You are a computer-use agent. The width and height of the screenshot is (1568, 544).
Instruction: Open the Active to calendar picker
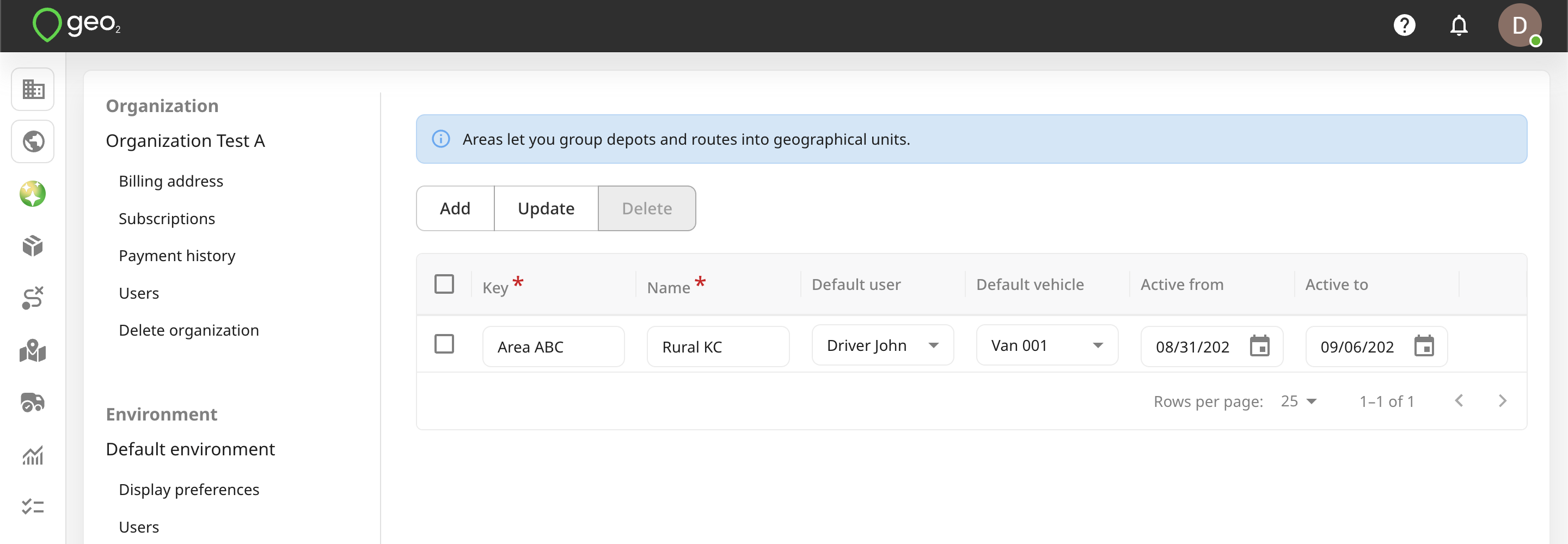(x=1424, y=346)
